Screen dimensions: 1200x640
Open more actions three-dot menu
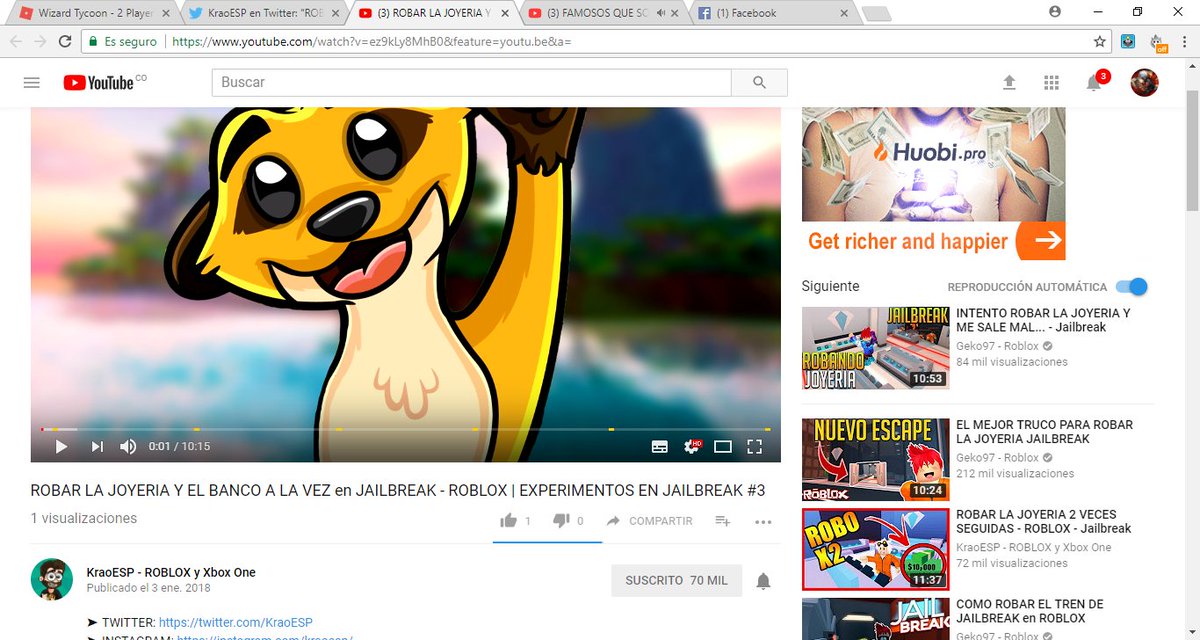click(x=764, y=521)
